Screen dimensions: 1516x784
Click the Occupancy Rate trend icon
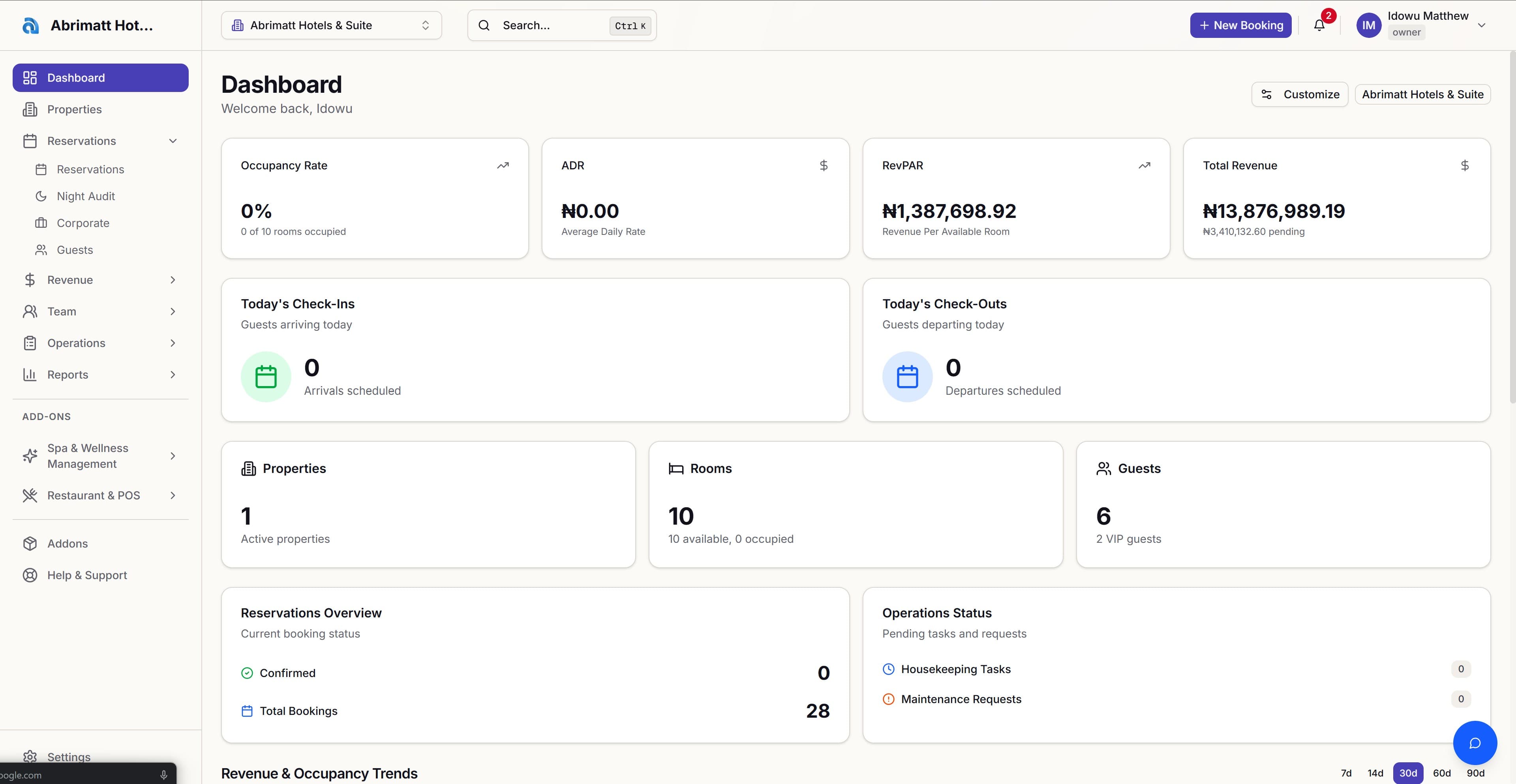tap(503, 165)
